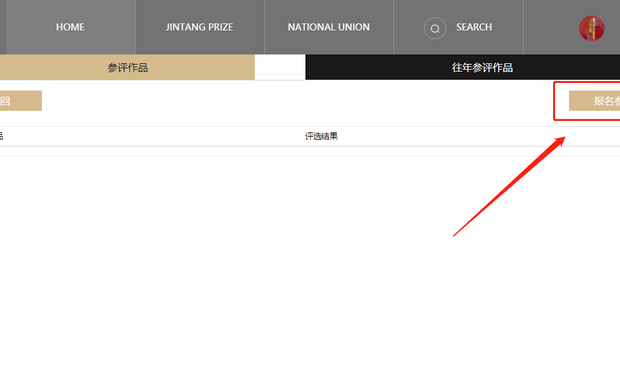This screenshot has width=620, height=378.
Task: Click the 评选结果 column header
Action: click(321, 136)
